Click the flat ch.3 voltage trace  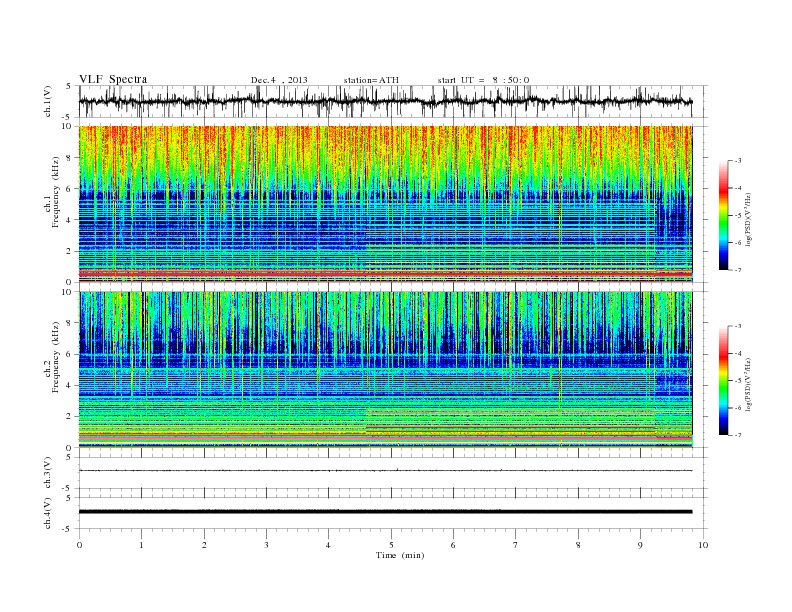click(385, 471)
